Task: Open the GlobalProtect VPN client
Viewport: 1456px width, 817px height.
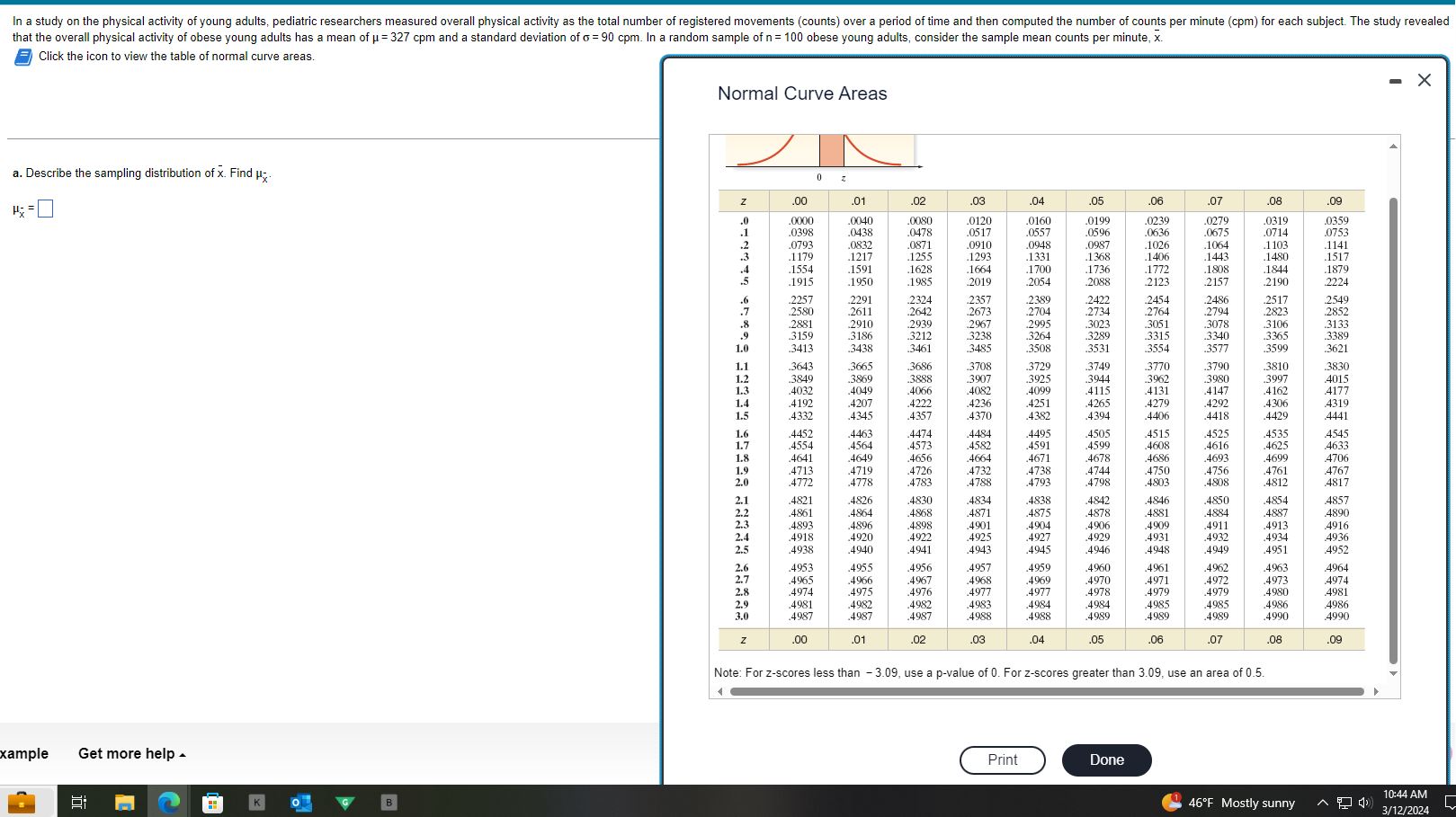Action: (344, 802)
